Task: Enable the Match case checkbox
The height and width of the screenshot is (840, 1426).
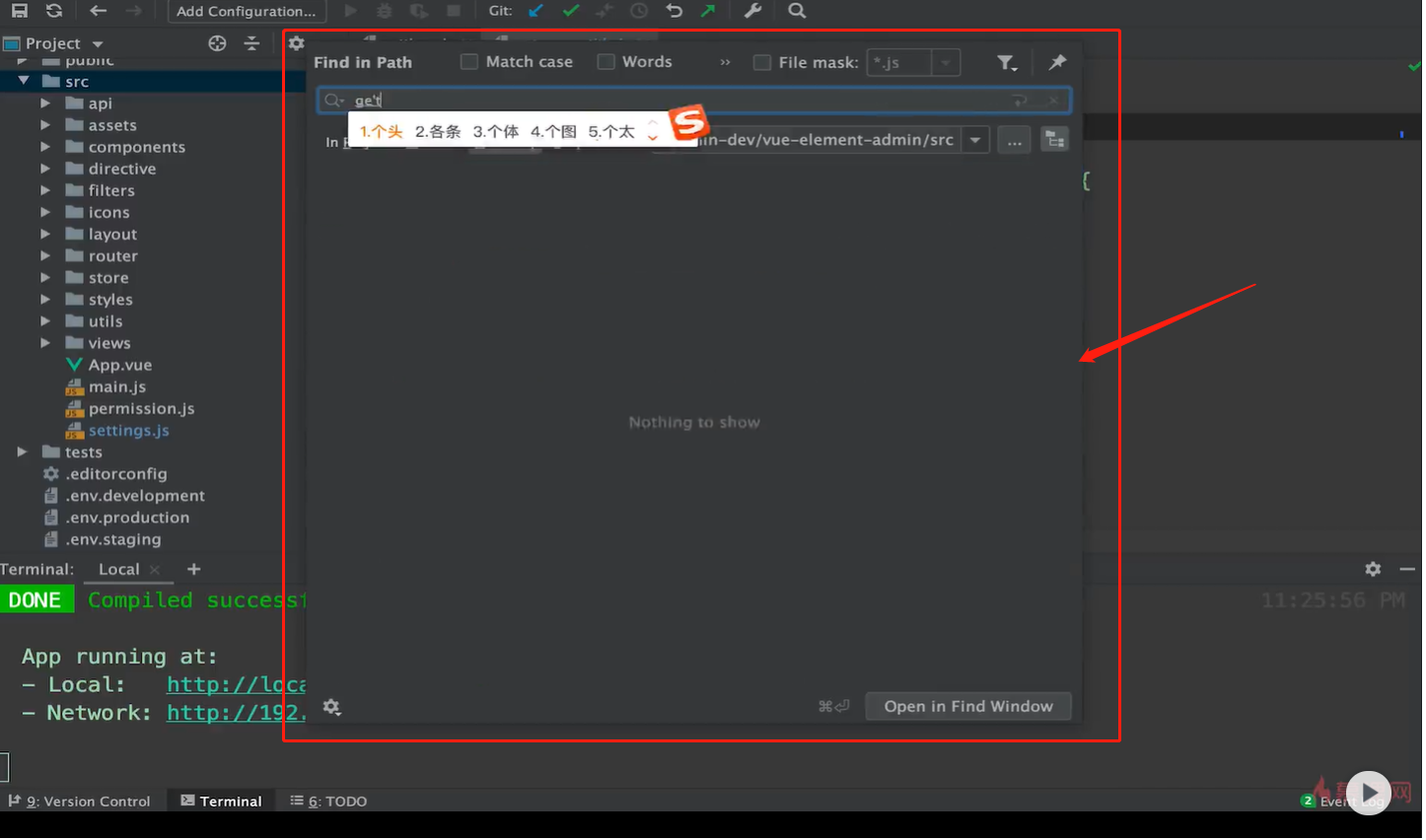Action: point(469,62)
